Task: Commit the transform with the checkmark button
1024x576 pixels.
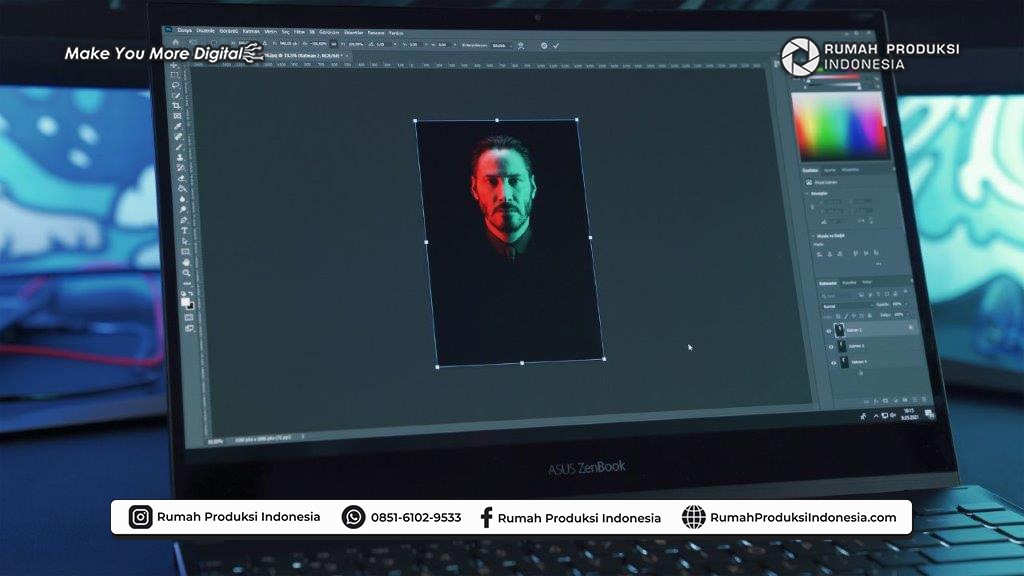Action: tap(556, 46)
